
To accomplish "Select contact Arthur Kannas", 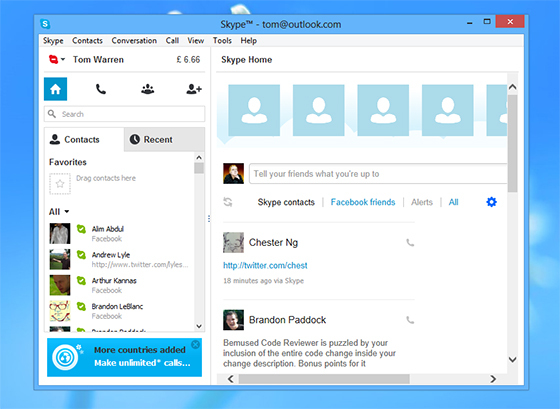I will point(121,285).
